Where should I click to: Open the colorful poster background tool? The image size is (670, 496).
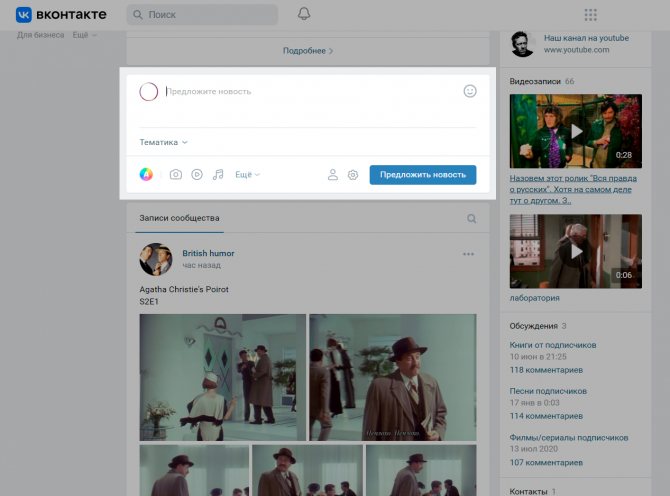[146, 174]
